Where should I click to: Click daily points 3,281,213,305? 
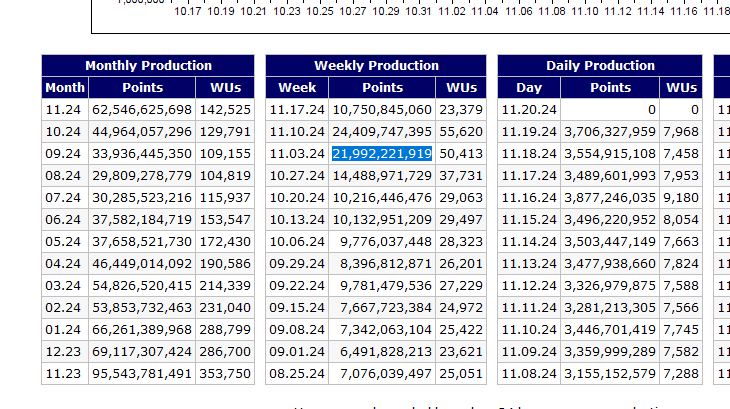tap(610, 308)
